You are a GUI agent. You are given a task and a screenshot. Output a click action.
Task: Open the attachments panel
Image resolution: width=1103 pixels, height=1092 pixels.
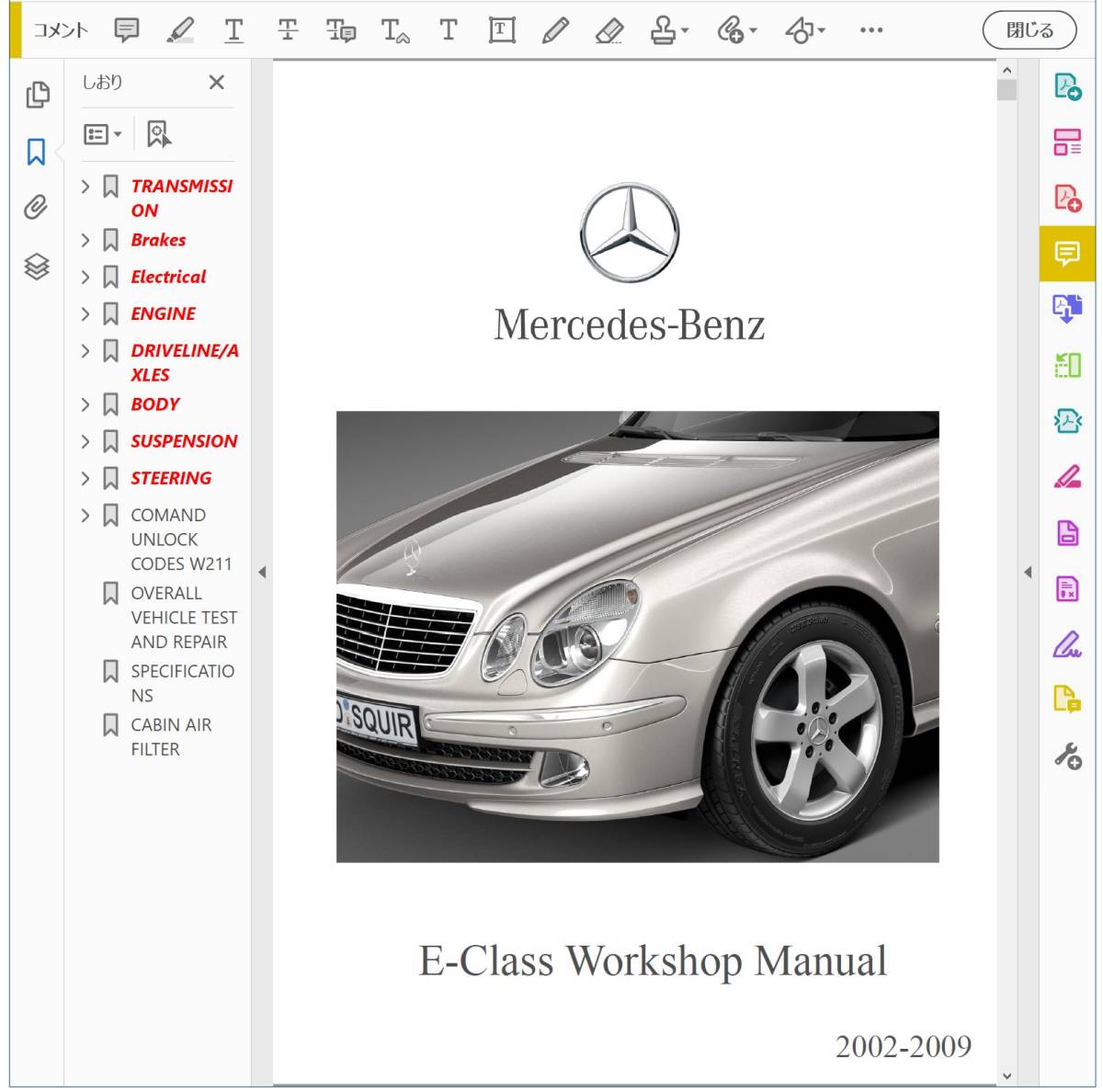[x=35, y=209]
